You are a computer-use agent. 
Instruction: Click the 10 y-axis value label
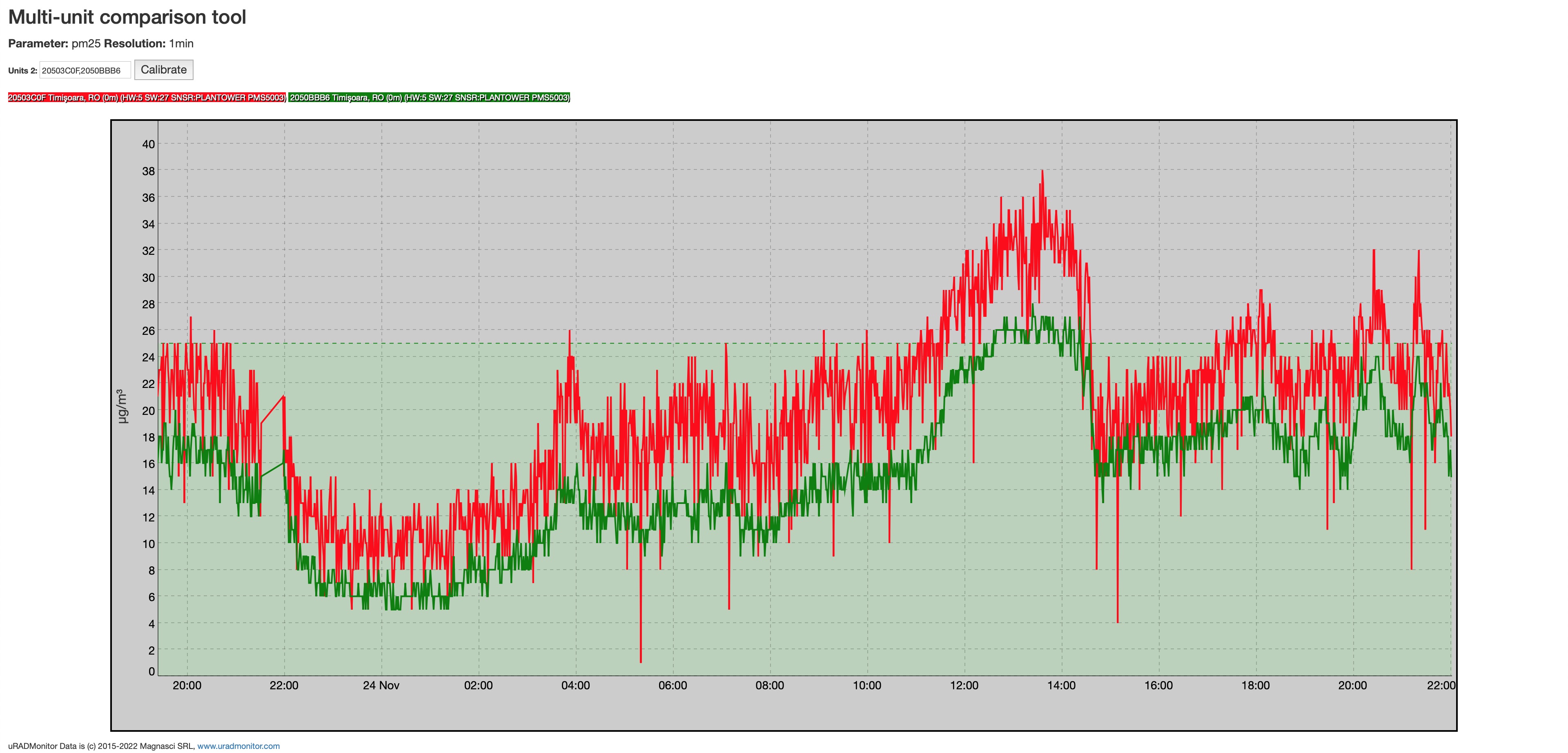pyautogui.click(x=149, y=544)
